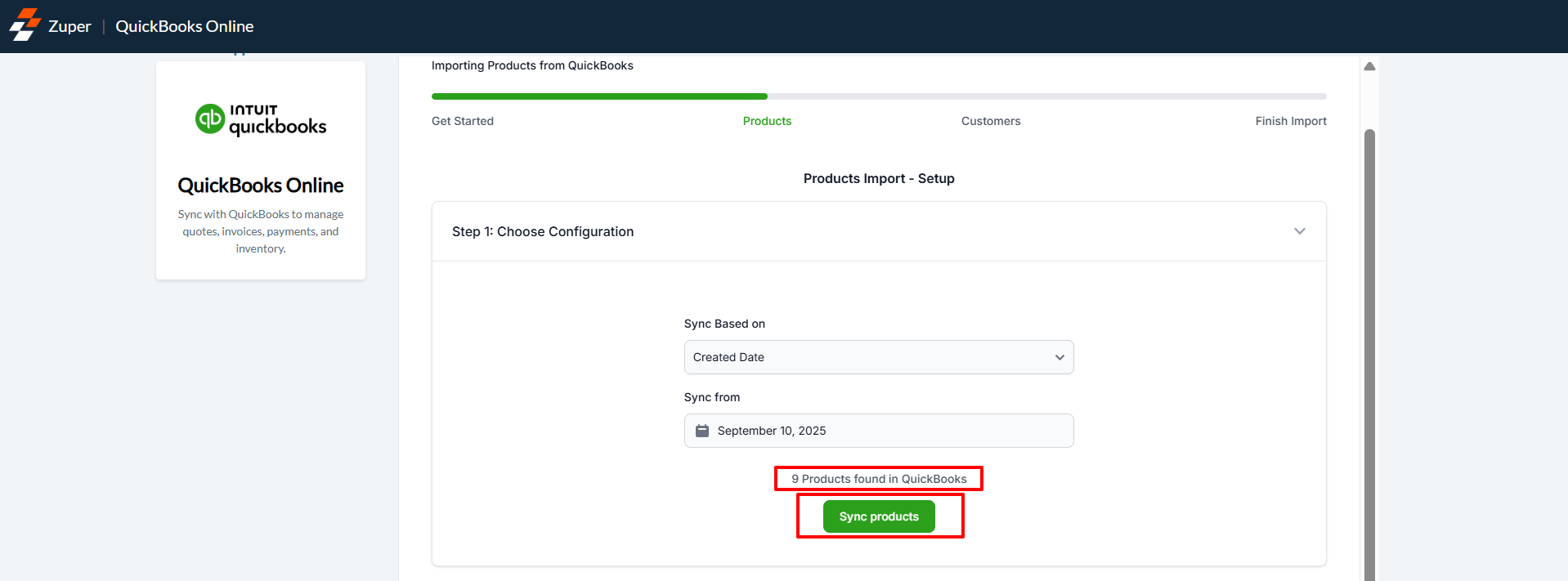Click the Zuper brand name in header
This screenshot has height=581, width=1568.
coord(69,26)
